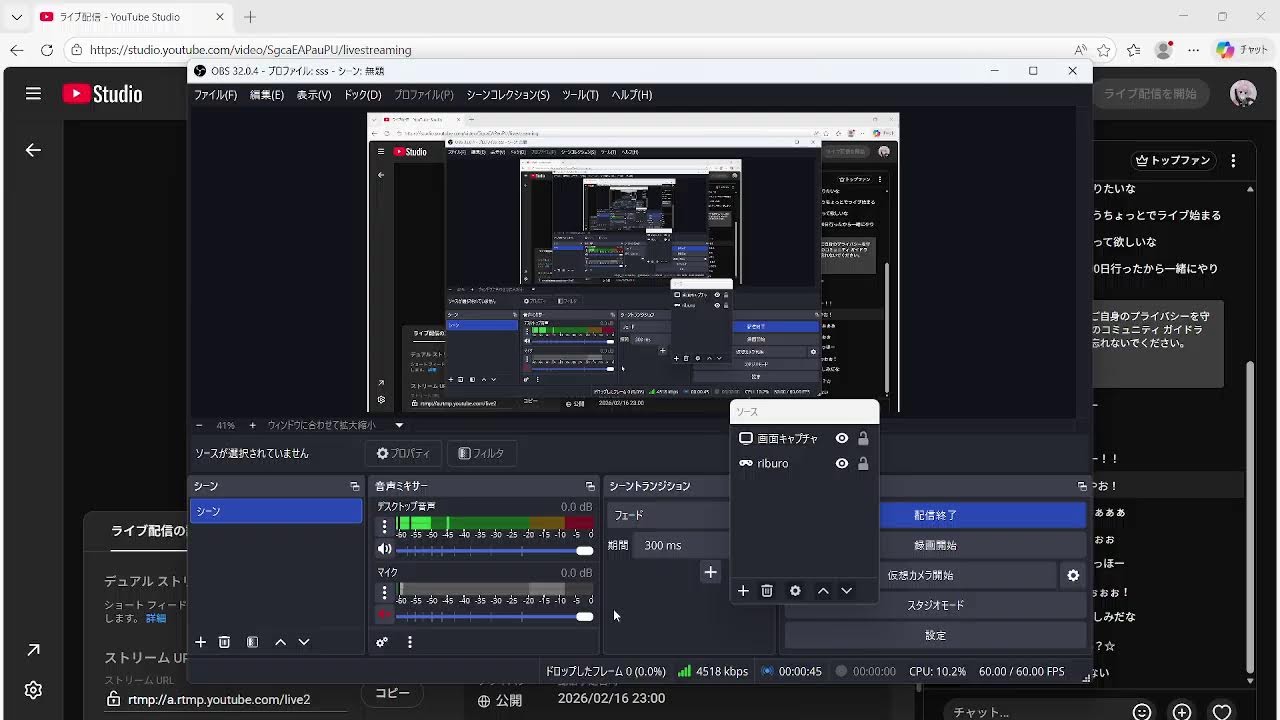
Task: Adjust the デスクトップ音声 volume slider
Action: (x=494, y=550)
